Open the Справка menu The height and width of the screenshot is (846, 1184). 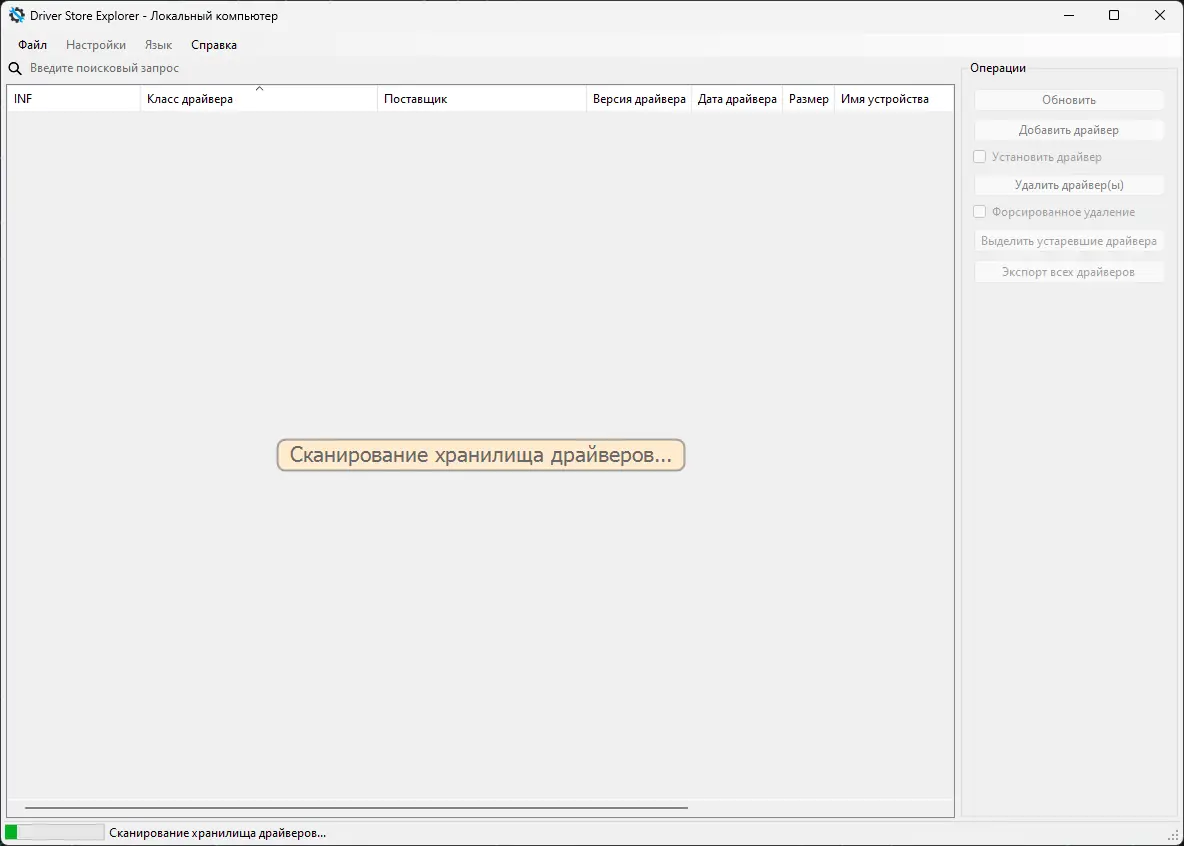pyautogui.click(x=213, y=44)
